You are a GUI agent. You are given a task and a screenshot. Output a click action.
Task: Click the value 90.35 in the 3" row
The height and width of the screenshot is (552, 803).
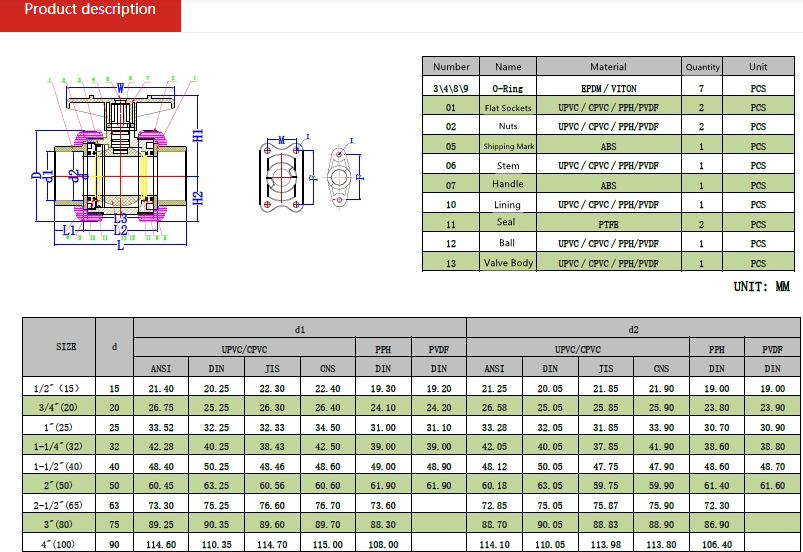coord(216,524)
